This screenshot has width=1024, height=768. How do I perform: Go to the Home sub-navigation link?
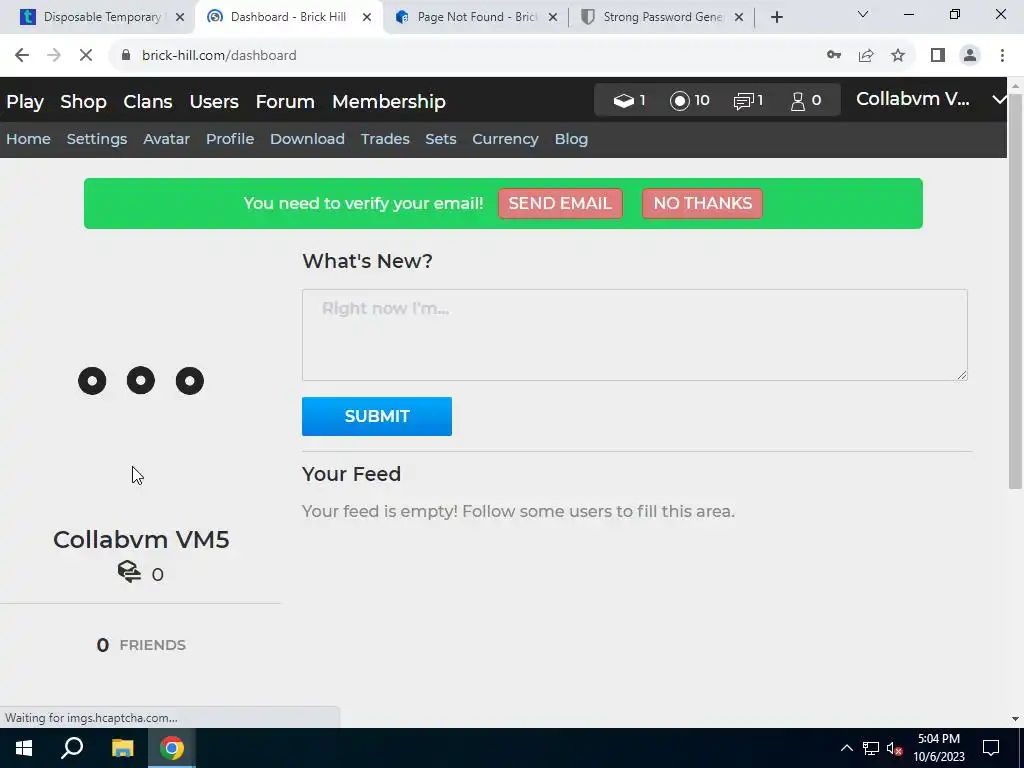pos(28,139)
